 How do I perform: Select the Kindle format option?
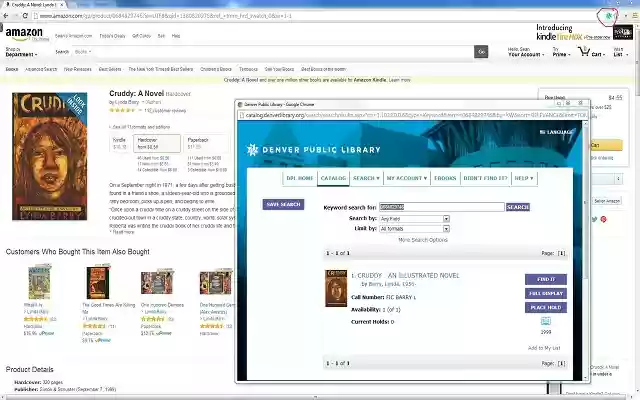120,143
